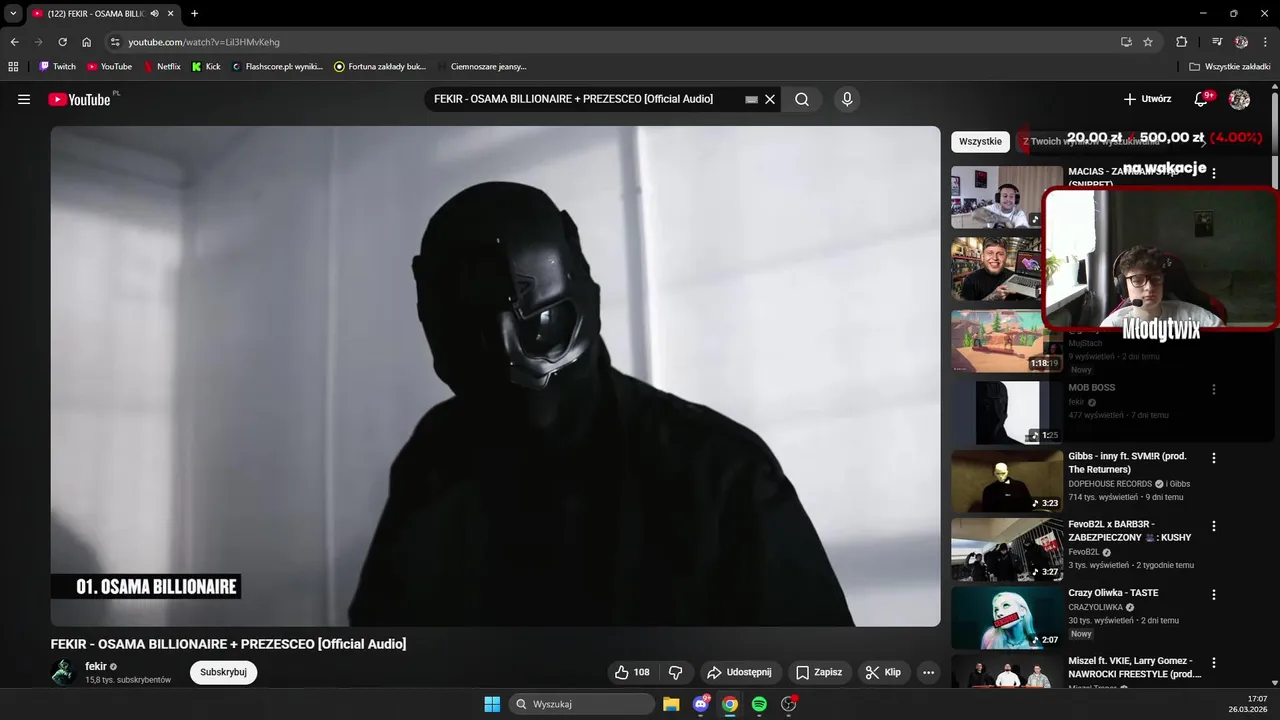Open options for Miszel ft. VKIE video
Screen dimensions: 1280x720
(x=1214, y=663)
